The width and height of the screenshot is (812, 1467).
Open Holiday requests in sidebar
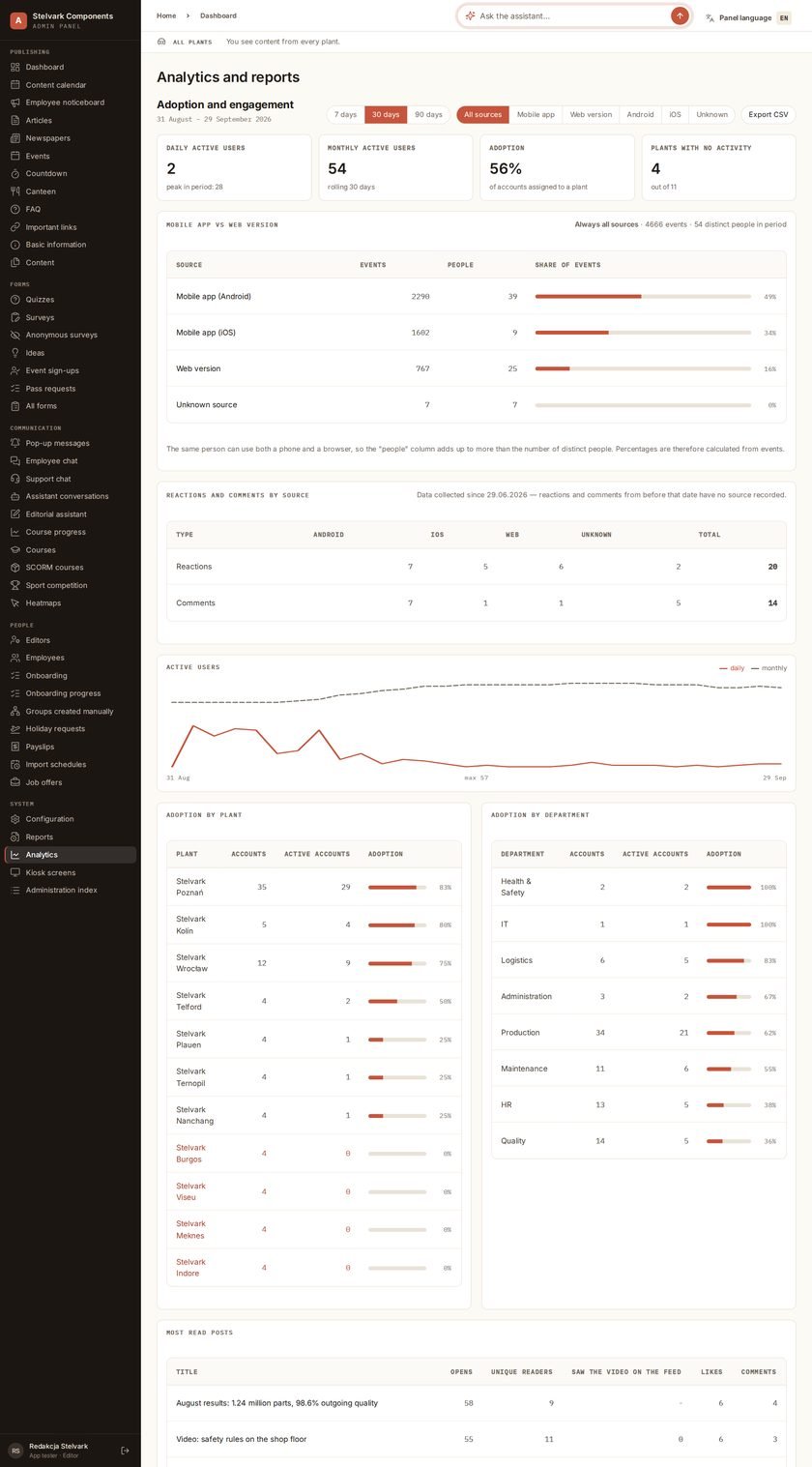coord(71,729)
